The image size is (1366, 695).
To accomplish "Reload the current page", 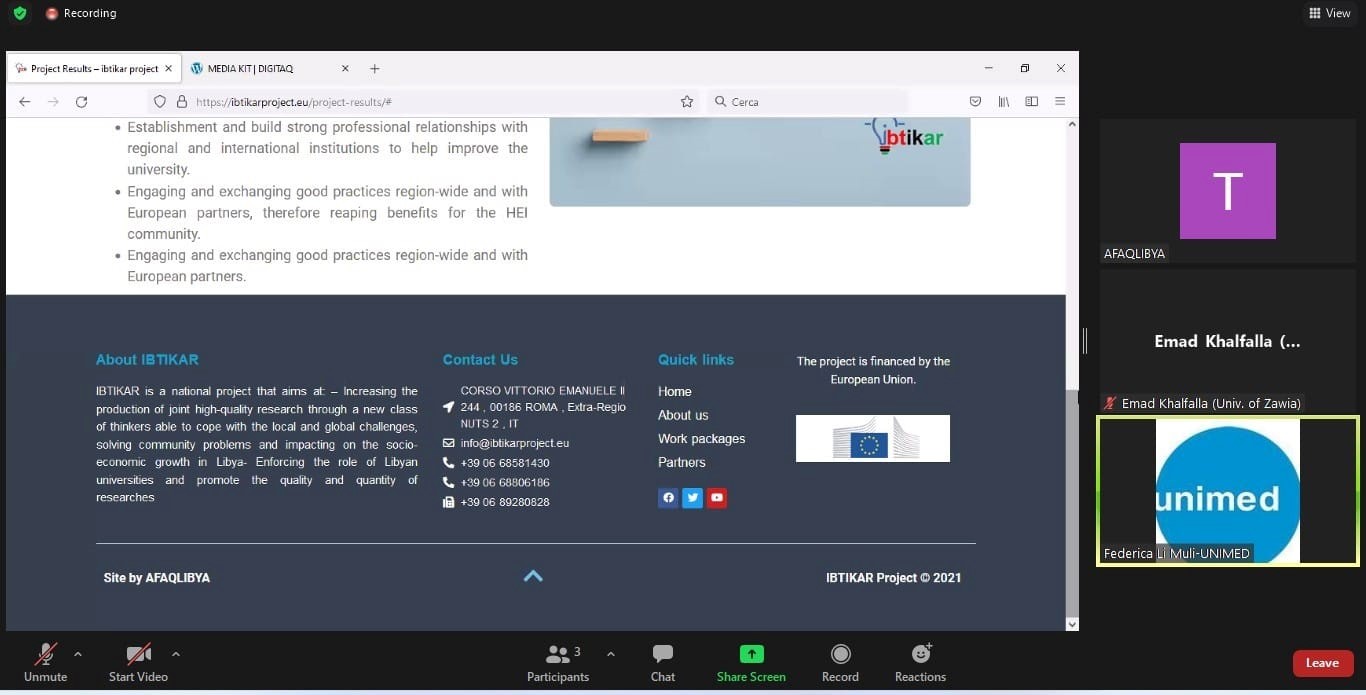I will 82,102.
